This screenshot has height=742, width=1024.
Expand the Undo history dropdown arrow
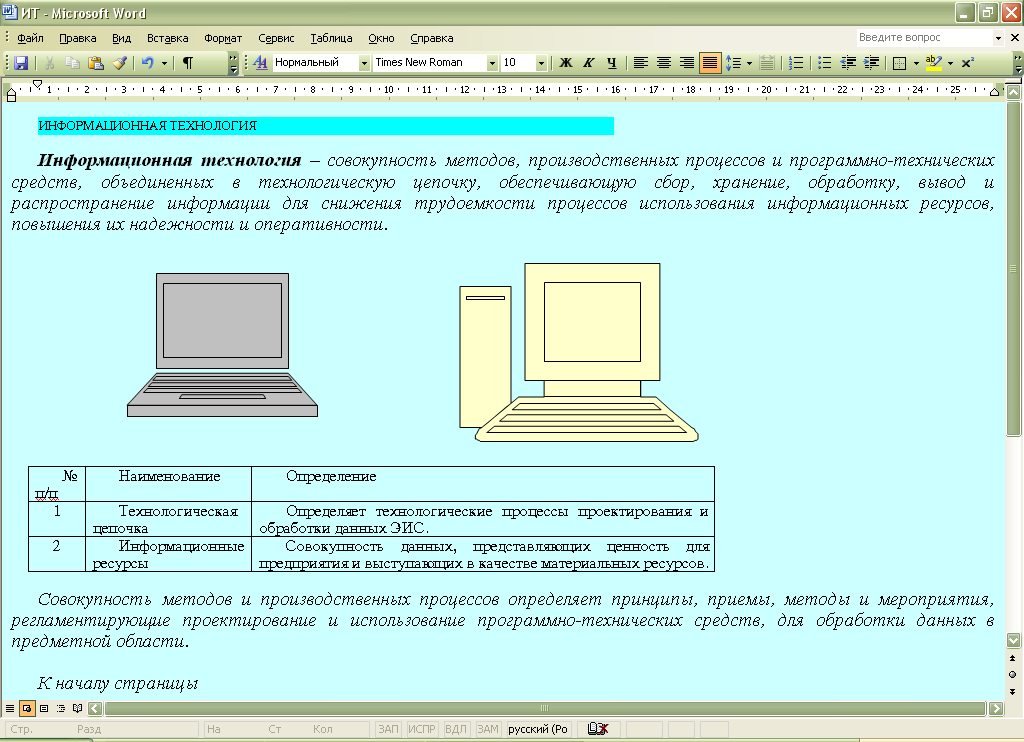click(164, 63)
